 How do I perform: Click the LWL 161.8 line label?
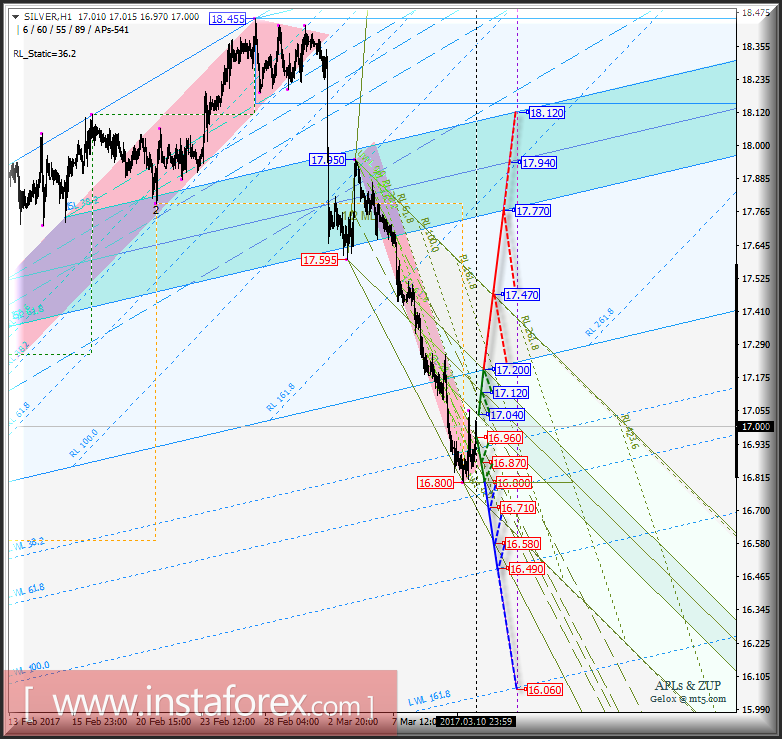point(429,698)
